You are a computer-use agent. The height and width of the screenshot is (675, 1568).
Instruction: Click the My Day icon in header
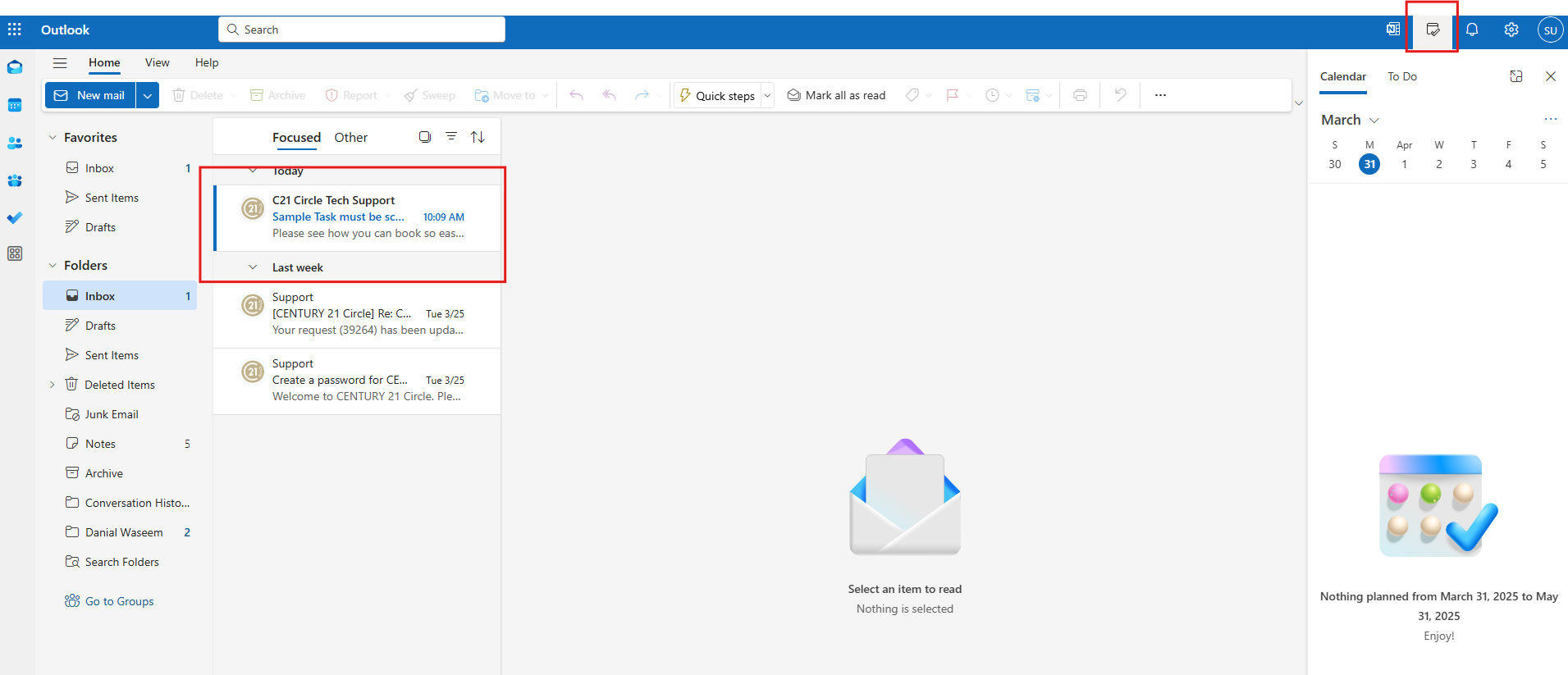(1433, 30)
